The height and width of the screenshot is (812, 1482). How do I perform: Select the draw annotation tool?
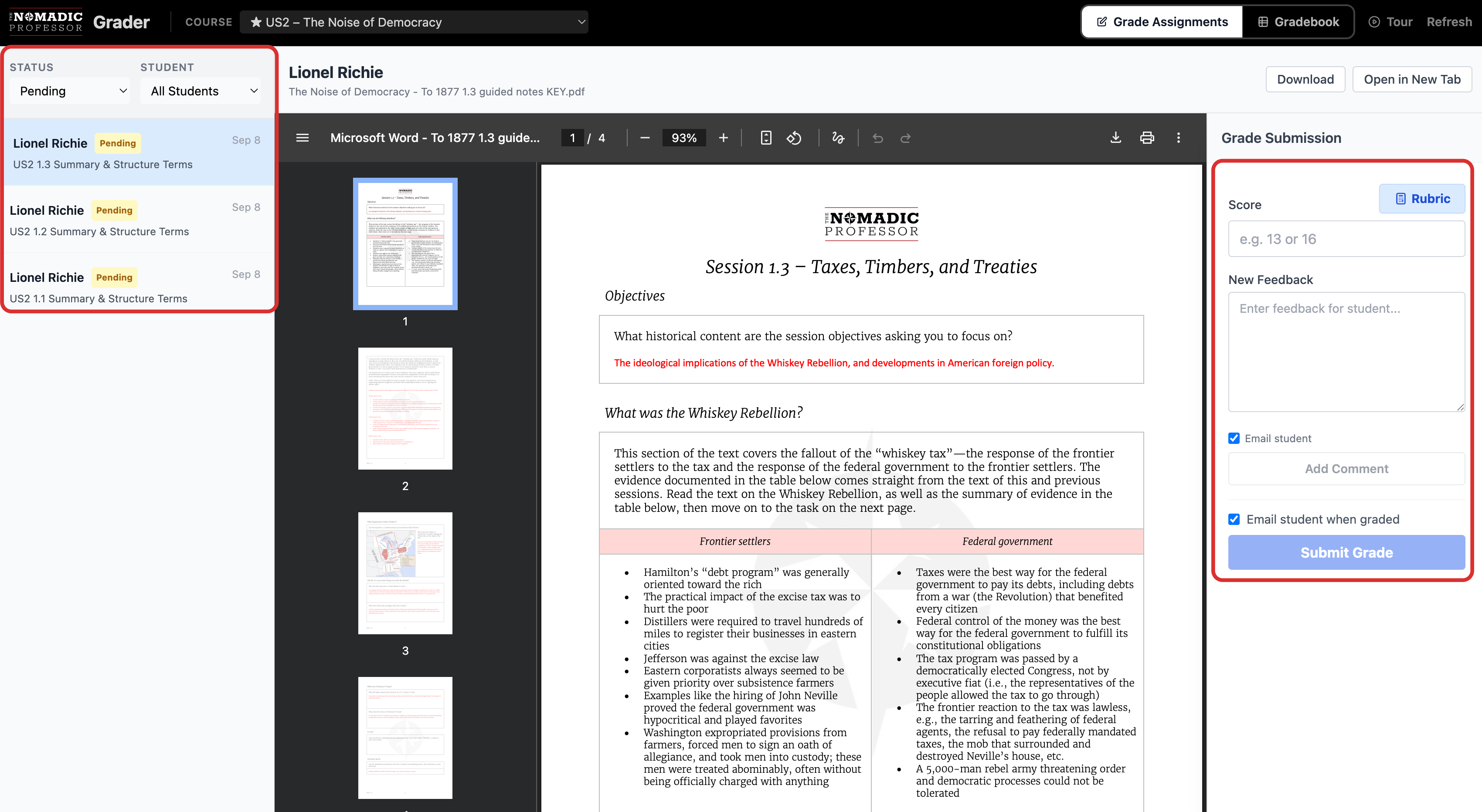click(838, 138)
